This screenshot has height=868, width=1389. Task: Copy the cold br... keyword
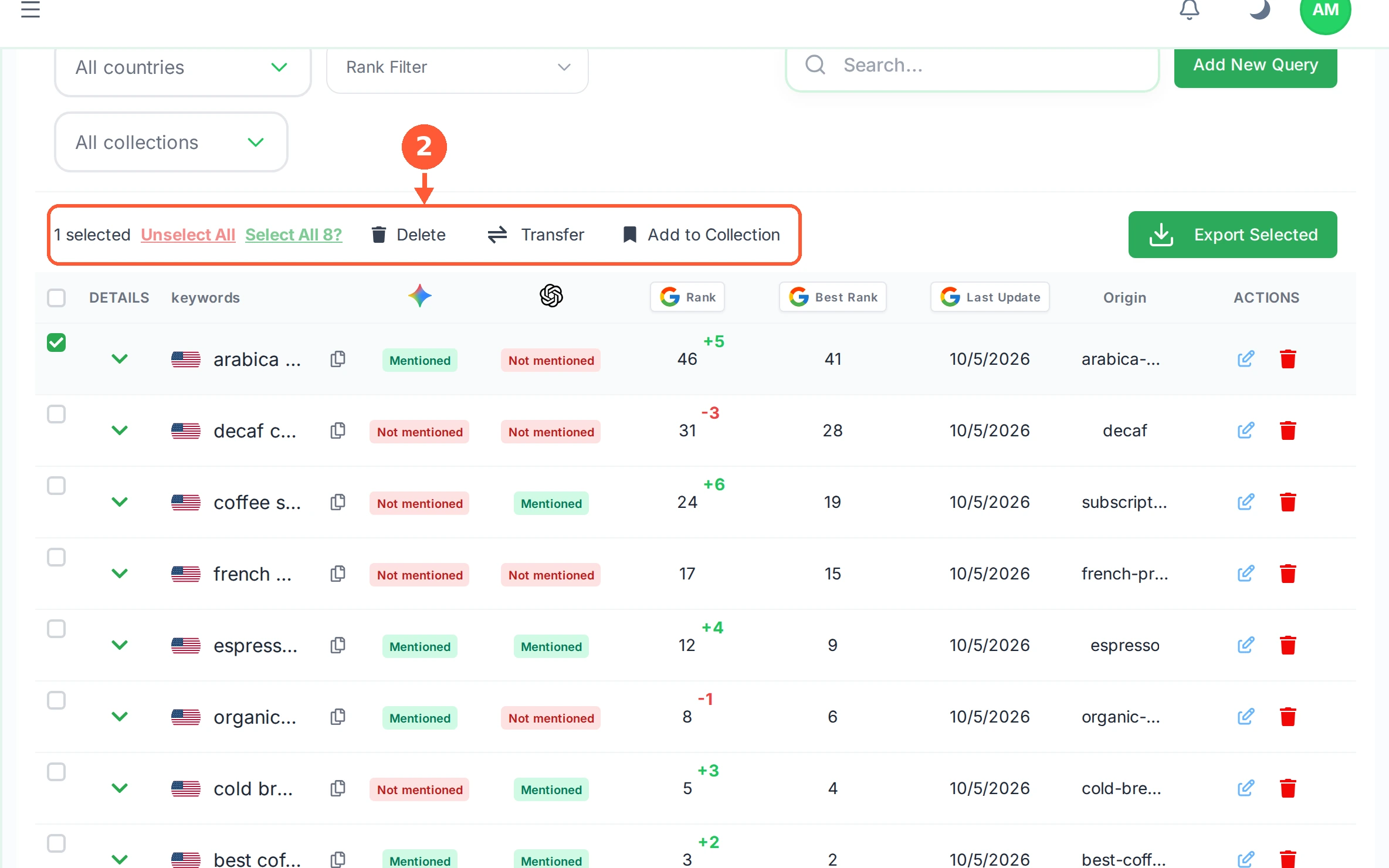coord(338,788)
